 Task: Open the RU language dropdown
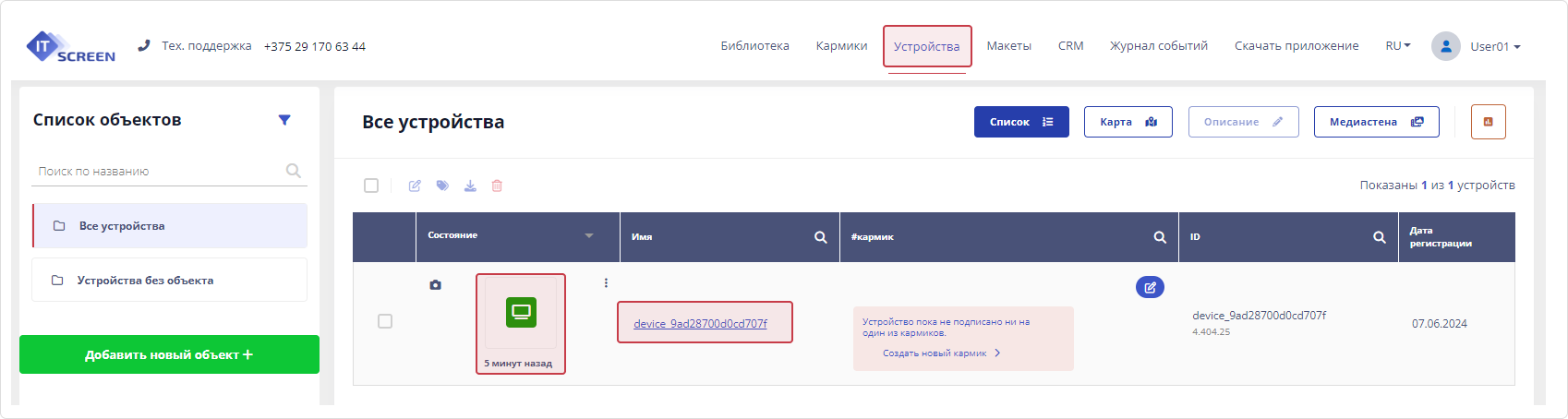coord(1398,45)
